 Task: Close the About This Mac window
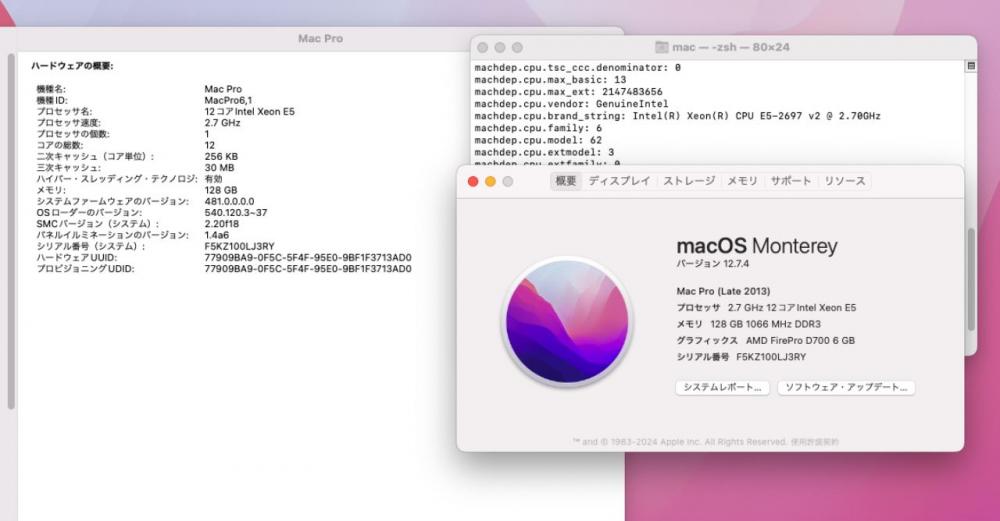pyautogui.click(x=473, y=182)
